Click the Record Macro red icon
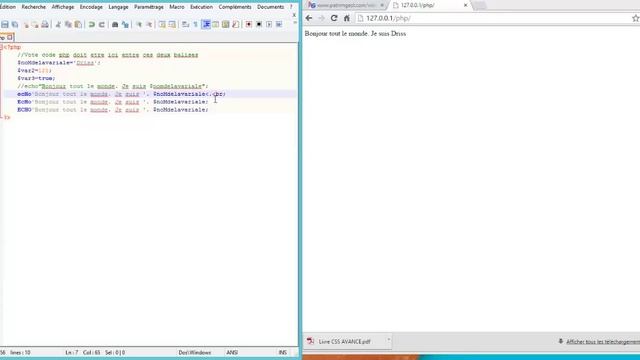The width and height of the screenshot is (640, 360). pos(249,24)
